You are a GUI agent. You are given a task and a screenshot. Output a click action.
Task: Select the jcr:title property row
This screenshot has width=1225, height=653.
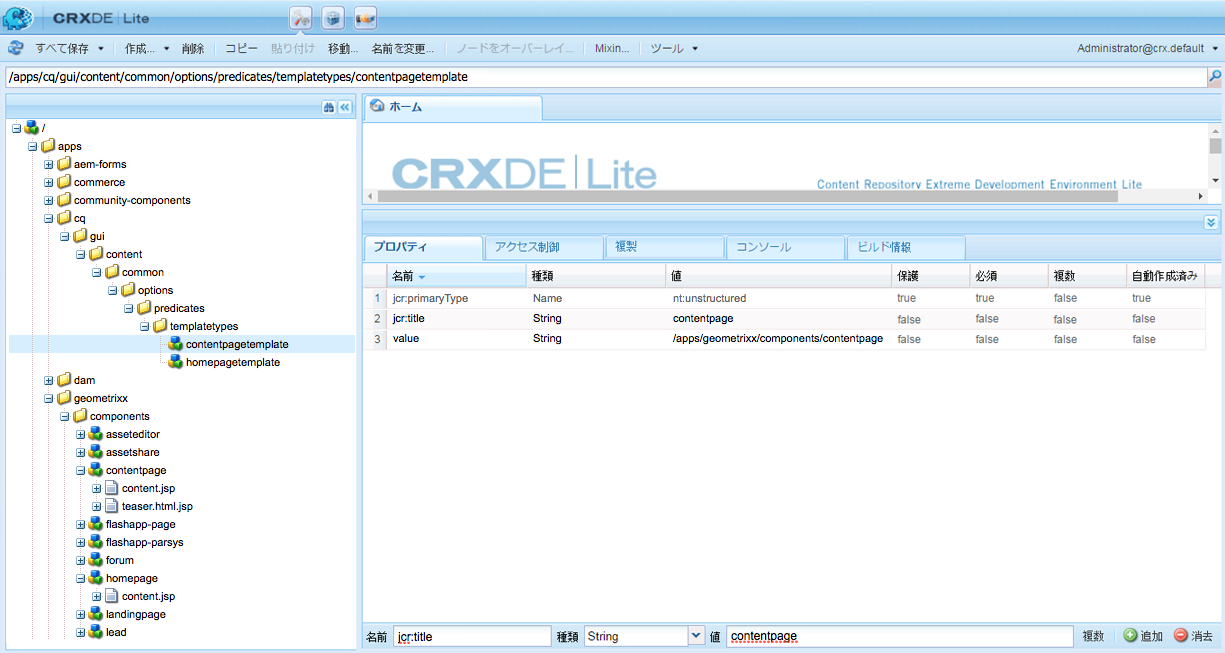(784, 319)
